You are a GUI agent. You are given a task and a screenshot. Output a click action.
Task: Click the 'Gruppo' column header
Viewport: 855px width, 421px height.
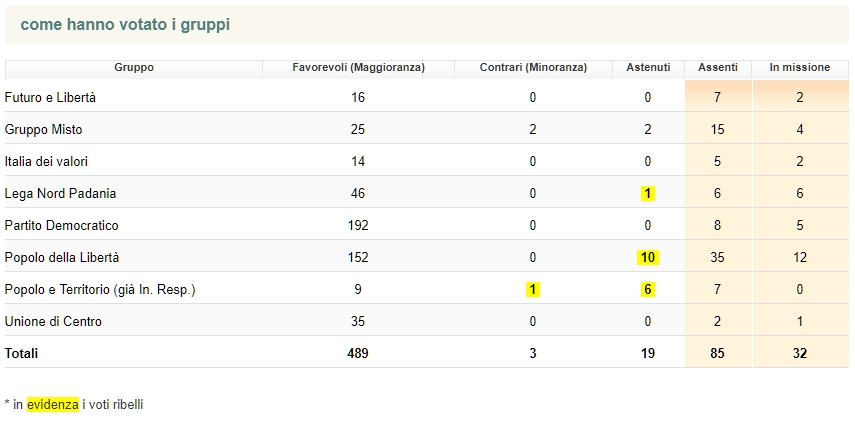coord(134,68)
